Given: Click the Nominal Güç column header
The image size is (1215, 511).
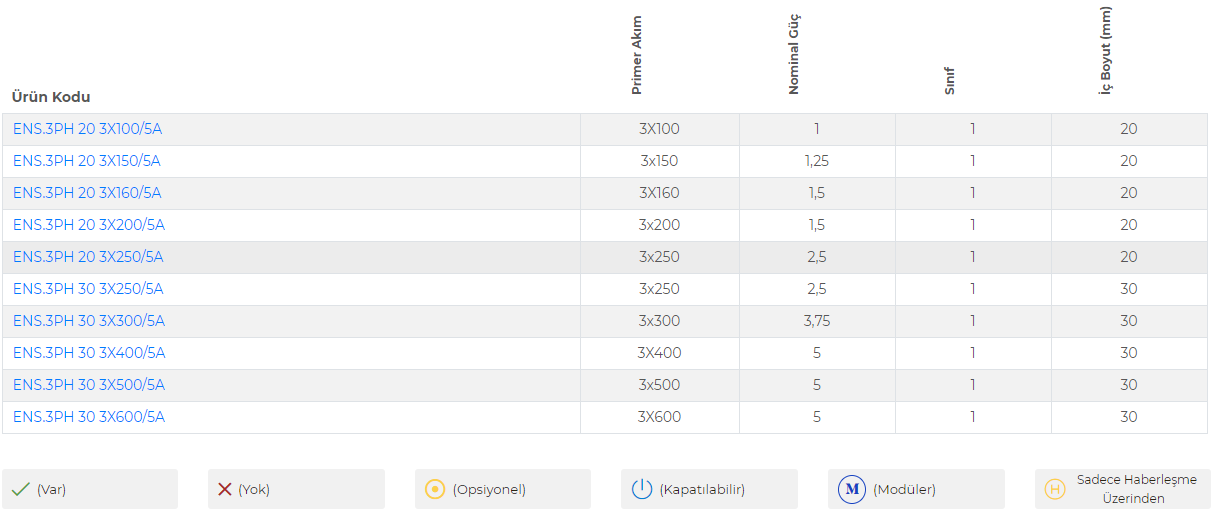Looking at the screenshot, I should point(794,53).
